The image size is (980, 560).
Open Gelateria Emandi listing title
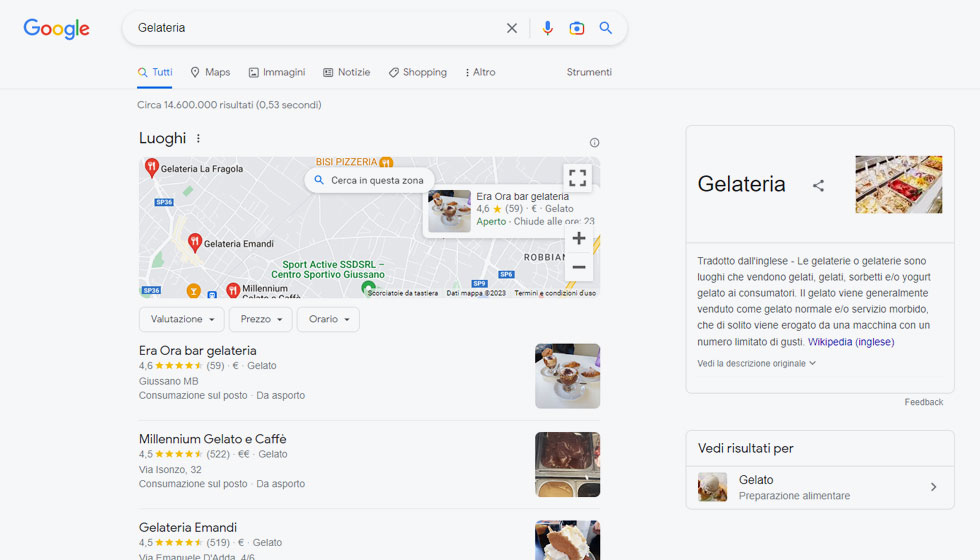[x=188, y=528]
